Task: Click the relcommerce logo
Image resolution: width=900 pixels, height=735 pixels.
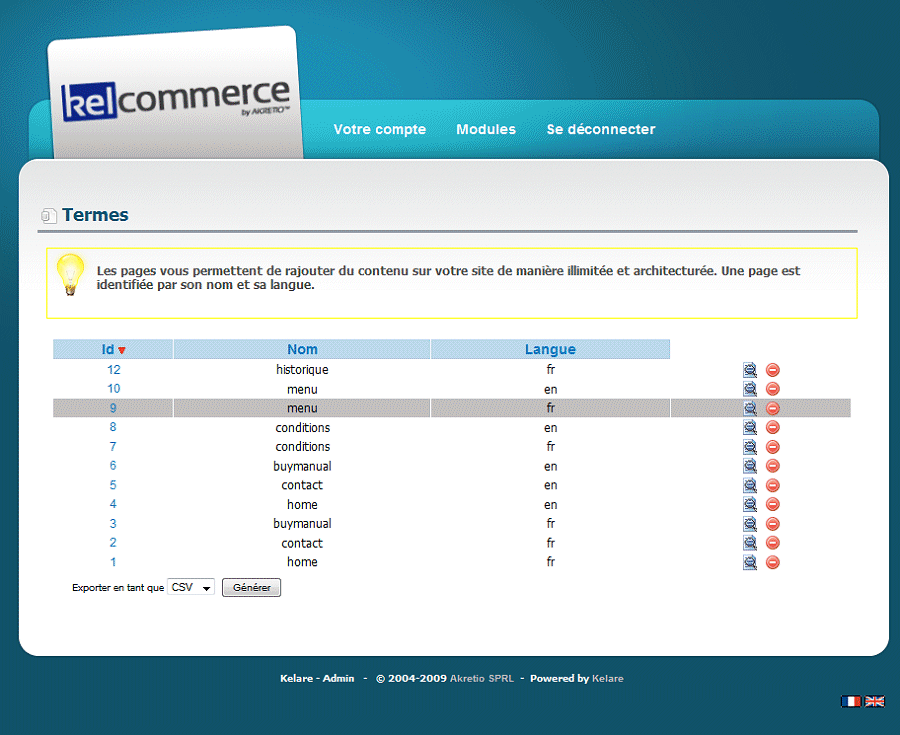Action: (176, 100)
